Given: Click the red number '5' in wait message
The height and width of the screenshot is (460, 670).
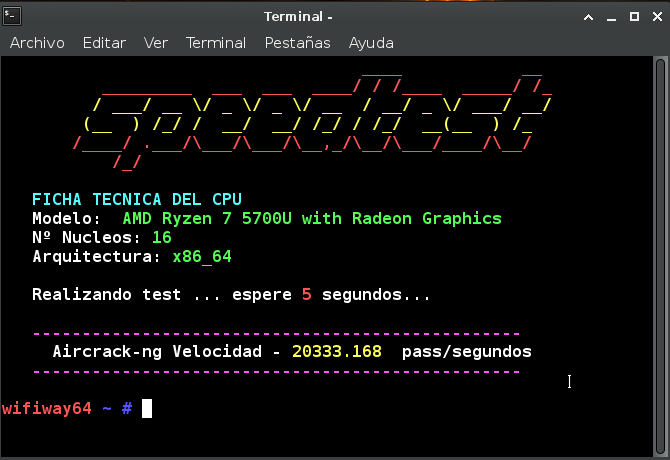Looking at the screenshot, I should coord(306,294).
